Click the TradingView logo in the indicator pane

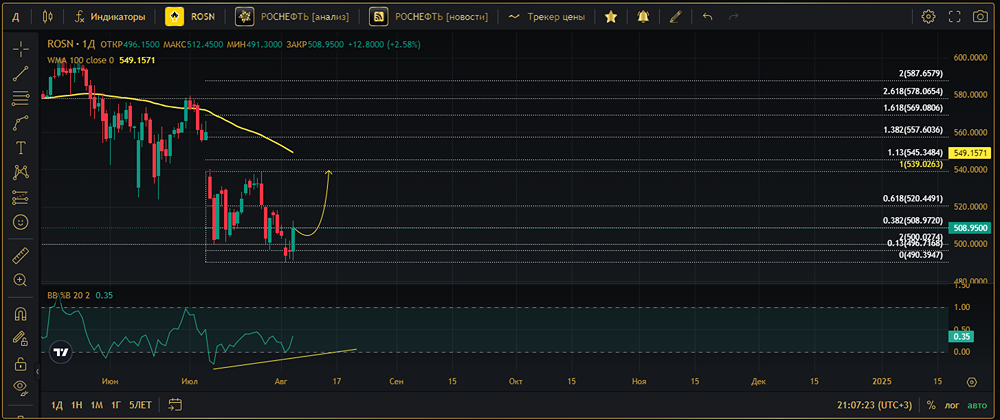[x=61, y=352]
